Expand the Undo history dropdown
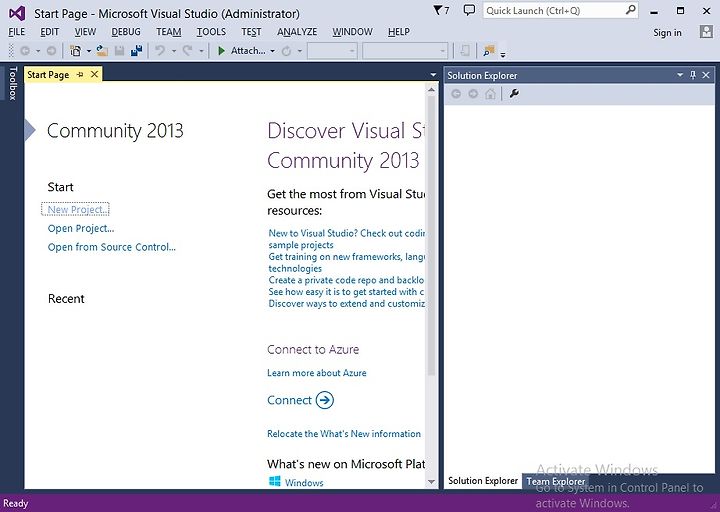 [x=174, y=51]
